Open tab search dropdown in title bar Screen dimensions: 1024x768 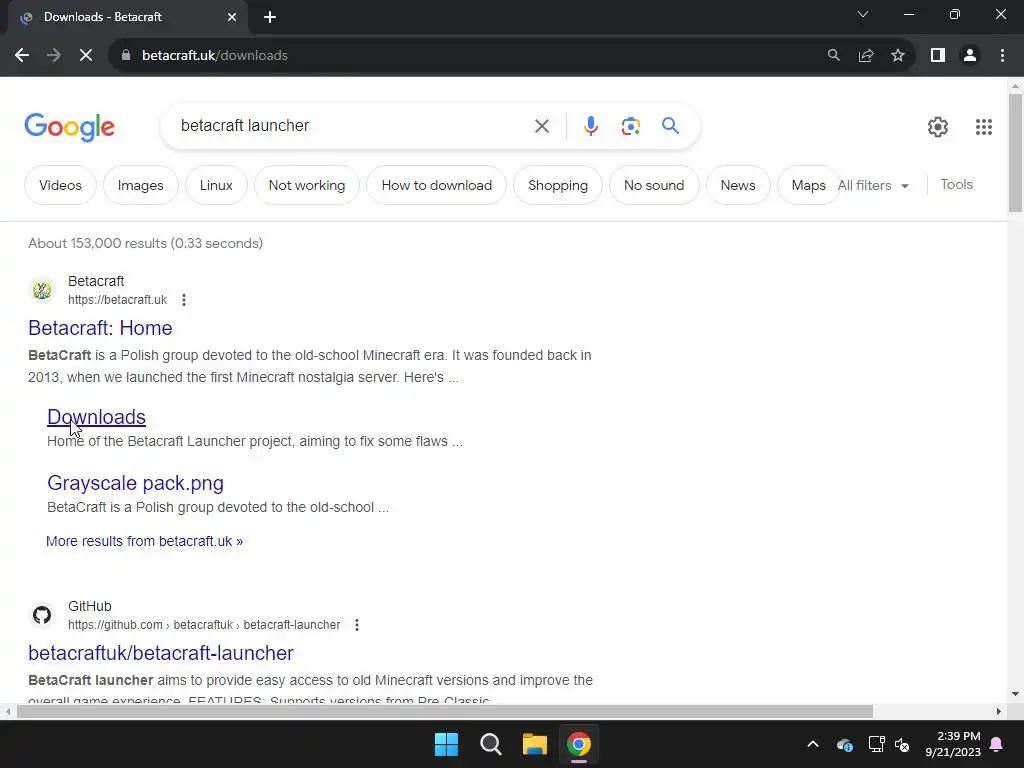[x=863, y=14]
